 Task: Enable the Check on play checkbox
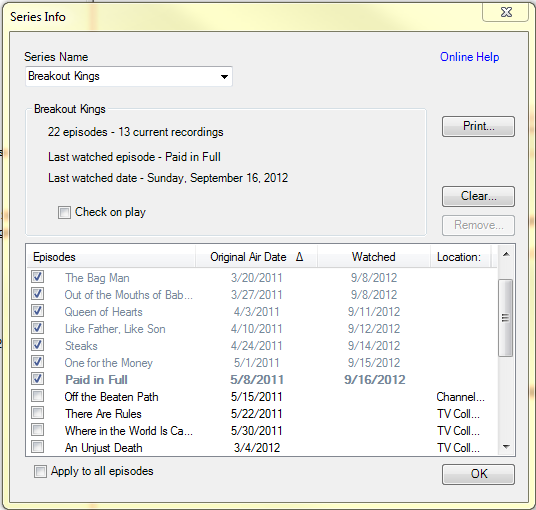click(x=64, y=212)
